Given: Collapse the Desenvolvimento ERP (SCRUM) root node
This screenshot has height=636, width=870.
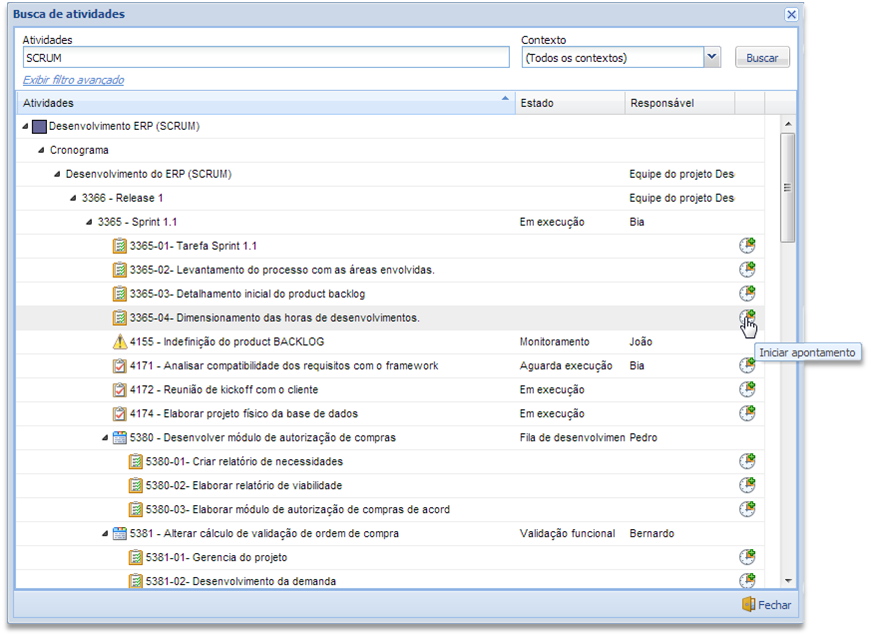Looking at the screenshot, I should tap(25, 127).
